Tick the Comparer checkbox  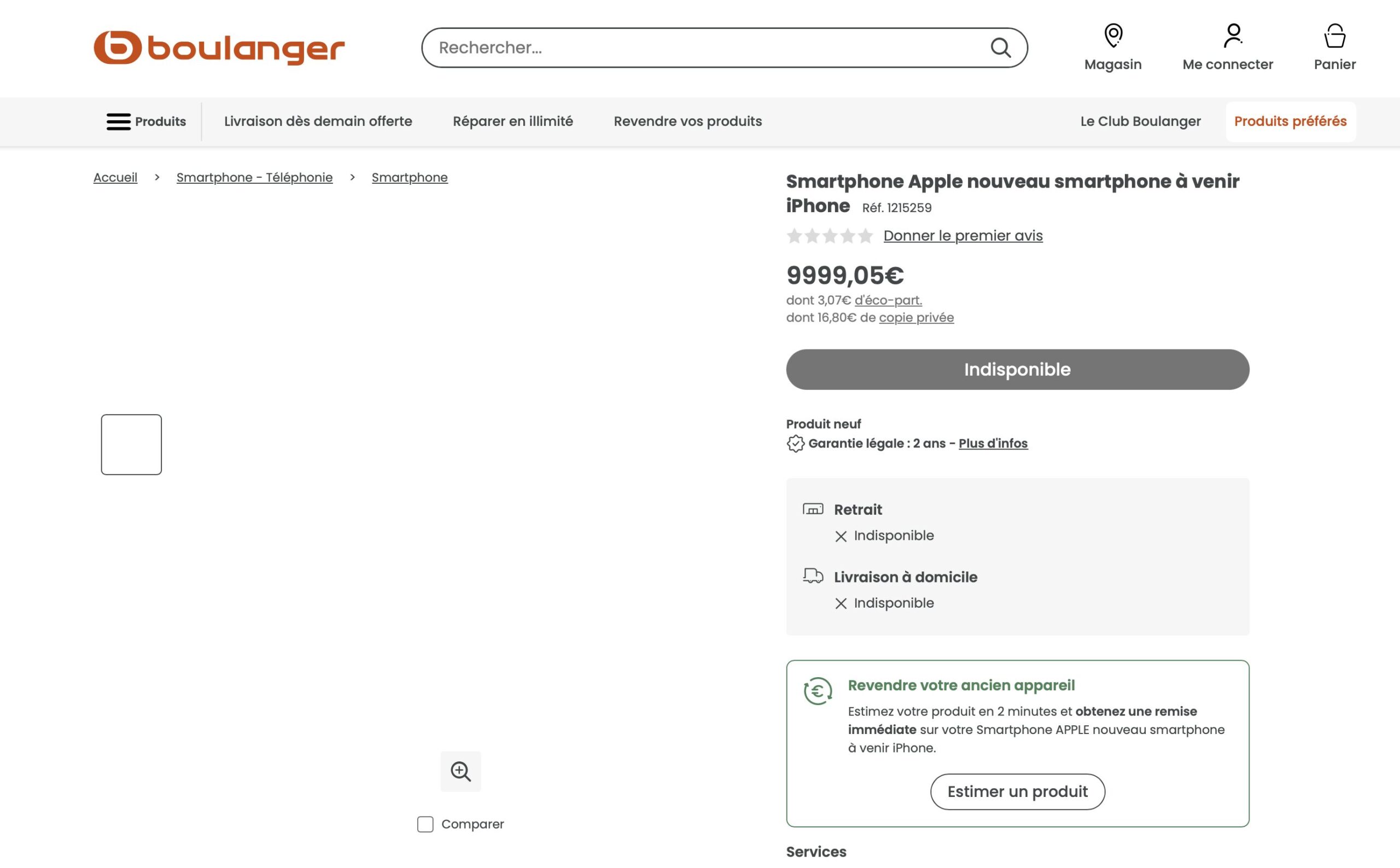425,824
